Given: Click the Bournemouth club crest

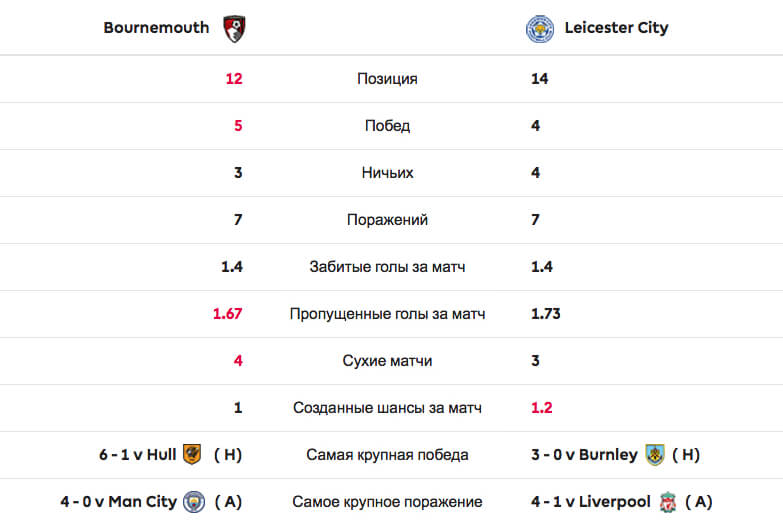Looking at the screenshot, I should (234, 28).
